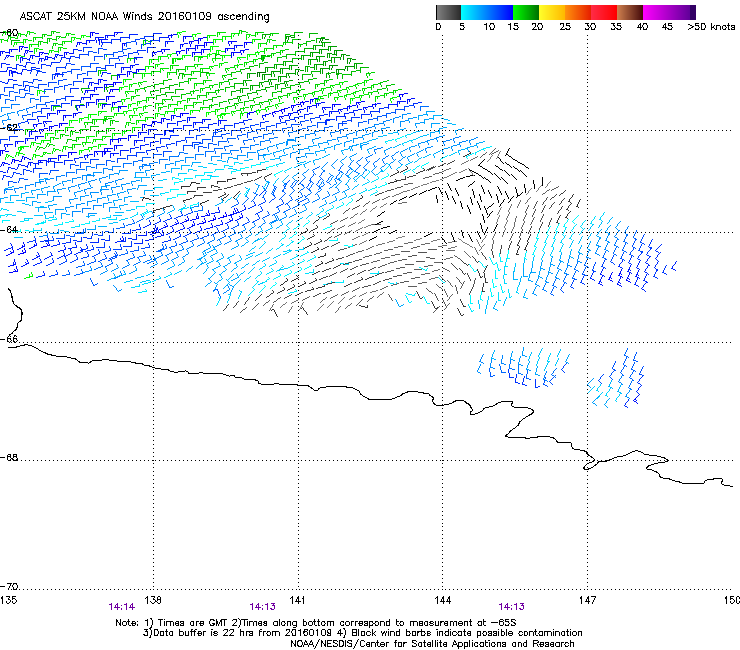Click the 14:13 time label near 144
Image resolution: width=740 pixels, height=650 pixels.
(512, 607)
